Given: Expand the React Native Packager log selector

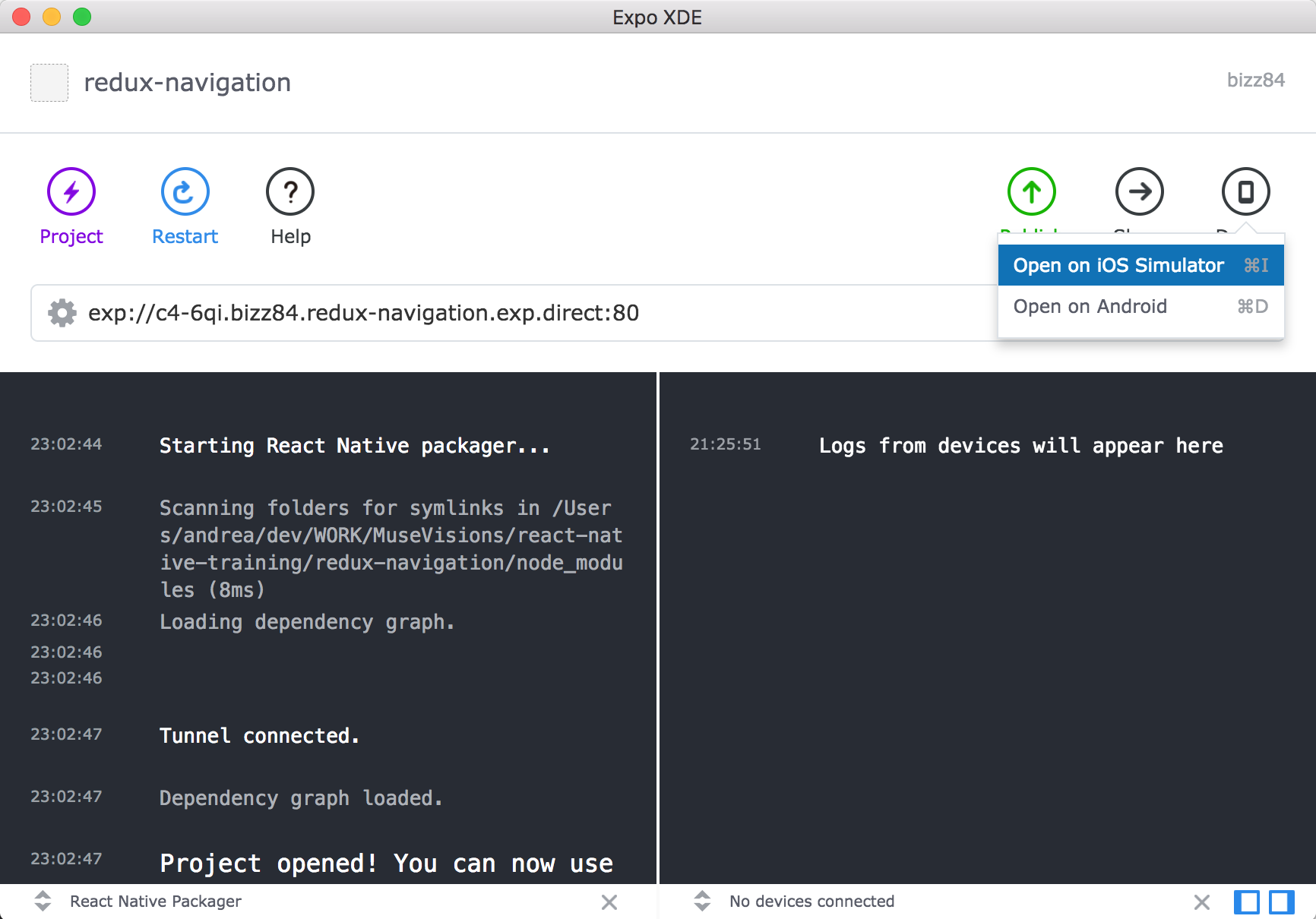Looking at the screenshot, I should click(x=43, y=902).
